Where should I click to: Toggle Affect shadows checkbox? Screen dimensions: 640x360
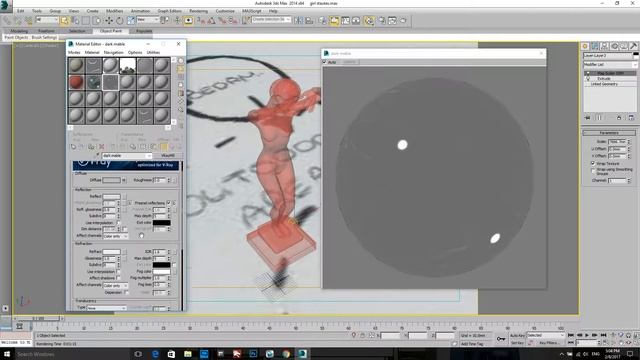pos(118,278)
